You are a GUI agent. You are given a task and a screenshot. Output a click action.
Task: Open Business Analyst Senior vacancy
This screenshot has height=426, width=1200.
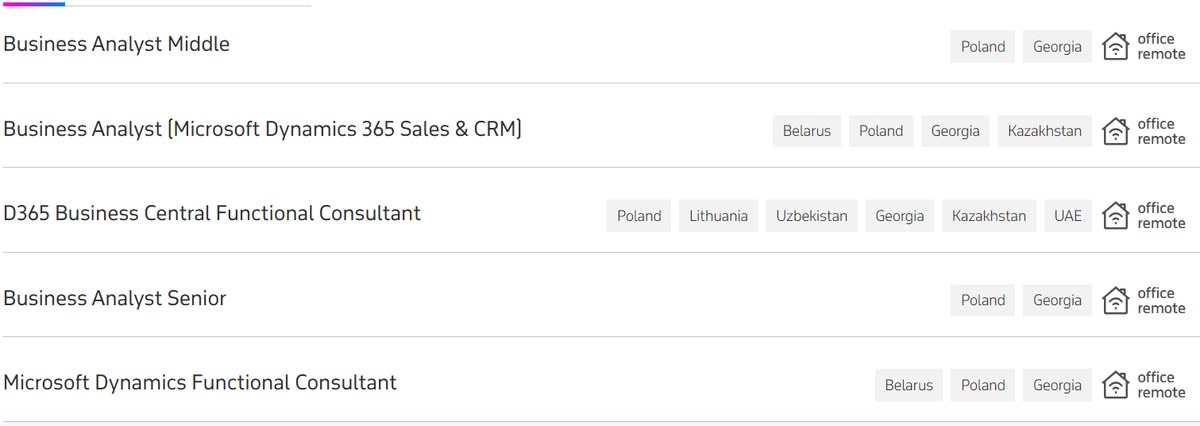click(x=115, y=298)
